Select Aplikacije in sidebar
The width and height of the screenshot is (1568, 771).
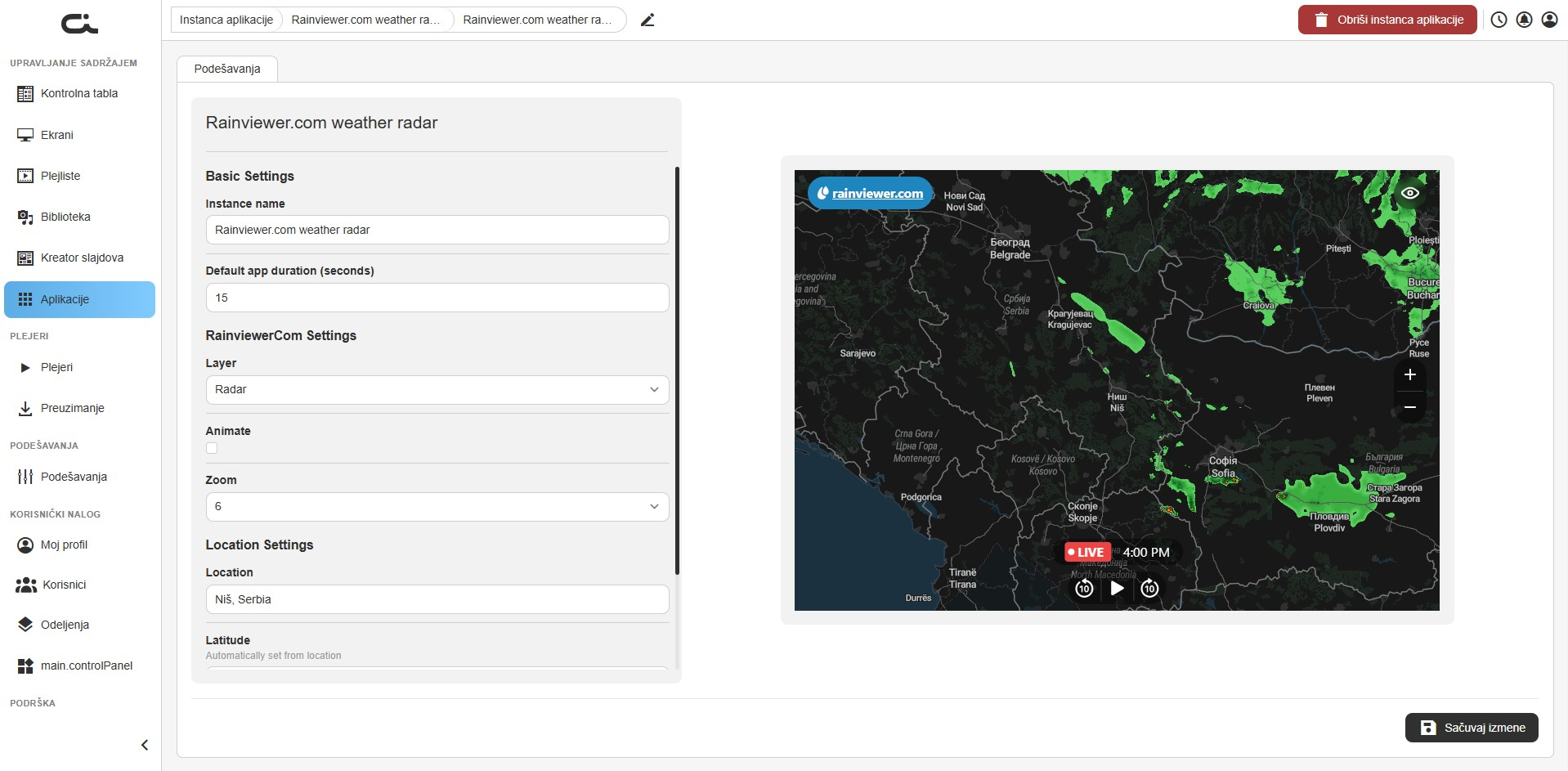click(x=79, y=299)
